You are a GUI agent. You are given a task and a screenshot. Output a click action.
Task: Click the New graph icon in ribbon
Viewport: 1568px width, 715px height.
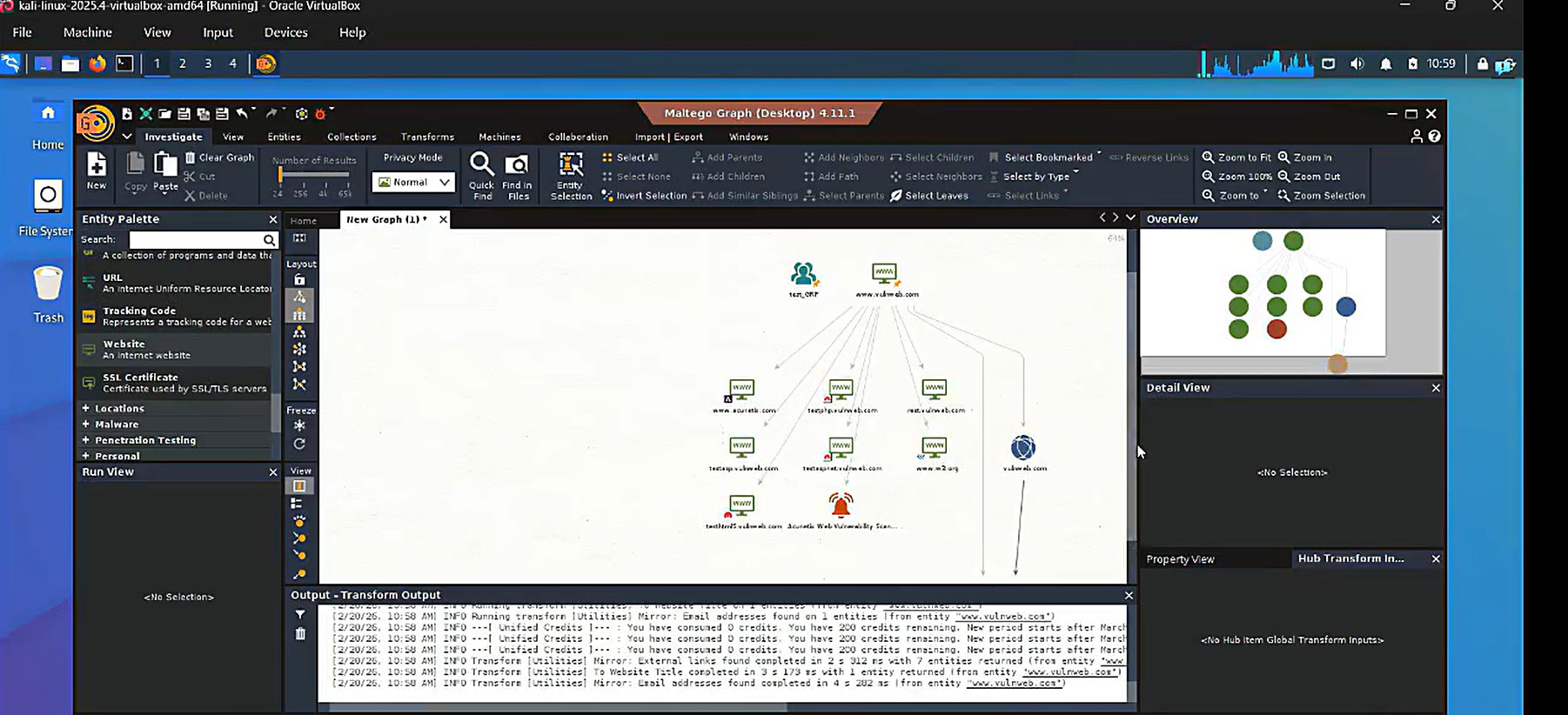(x=97, y=164)
